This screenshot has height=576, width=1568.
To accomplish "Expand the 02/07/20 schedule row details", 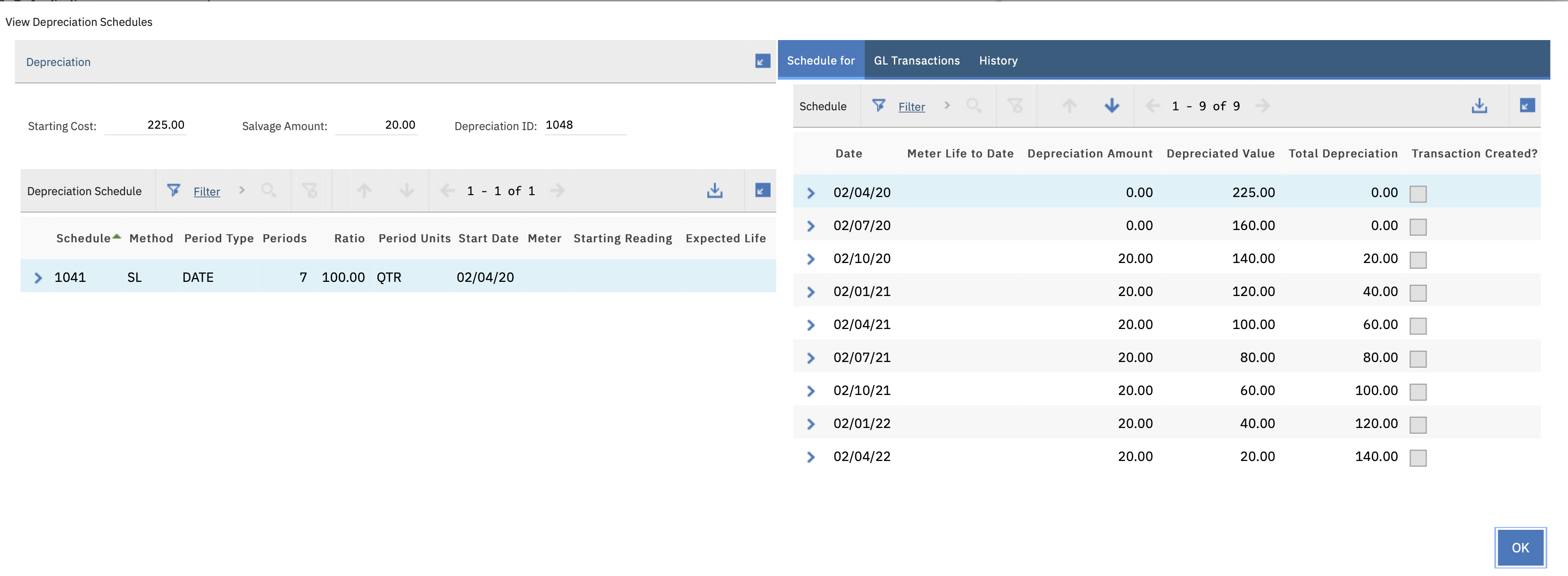I will (x=810, y=226).
